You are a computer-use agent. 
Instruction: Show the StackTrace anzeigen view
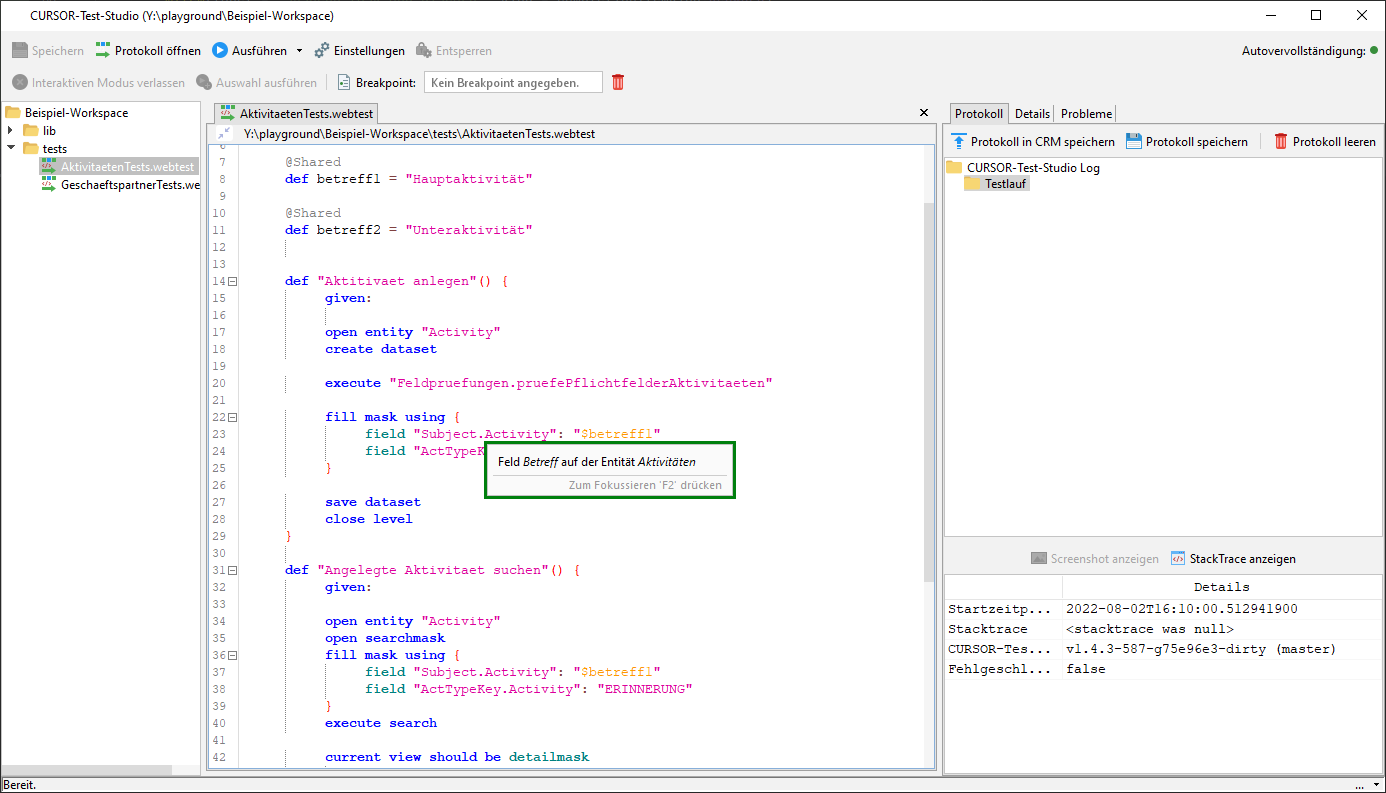coord(1178,559)
